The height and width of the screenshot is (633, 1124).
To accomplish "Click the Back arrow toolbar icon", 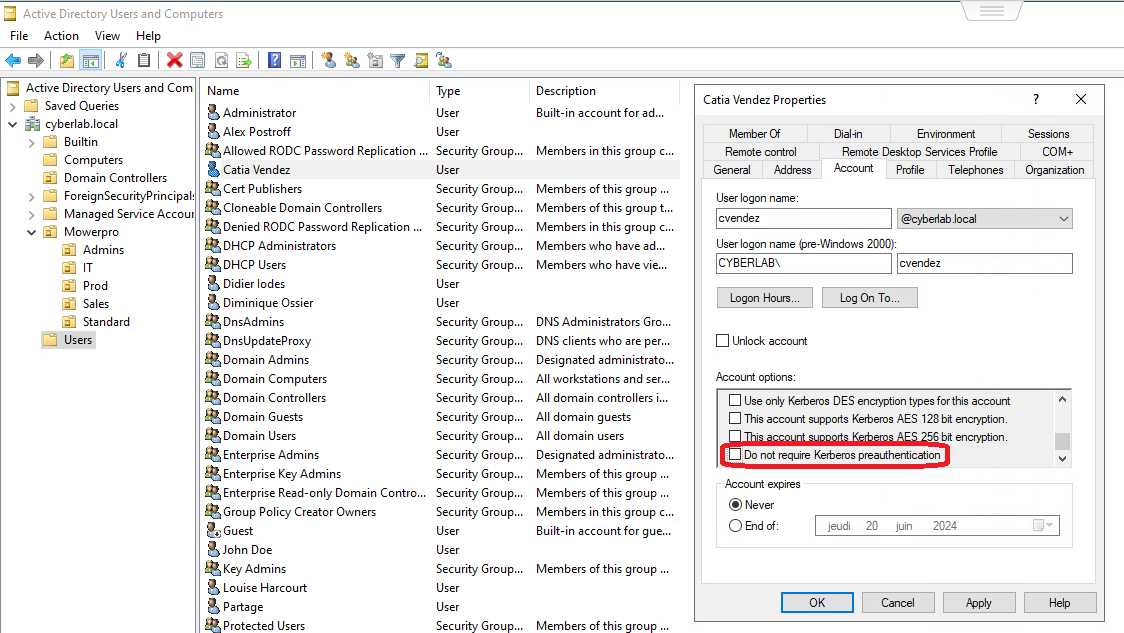I will click(13, 61).
